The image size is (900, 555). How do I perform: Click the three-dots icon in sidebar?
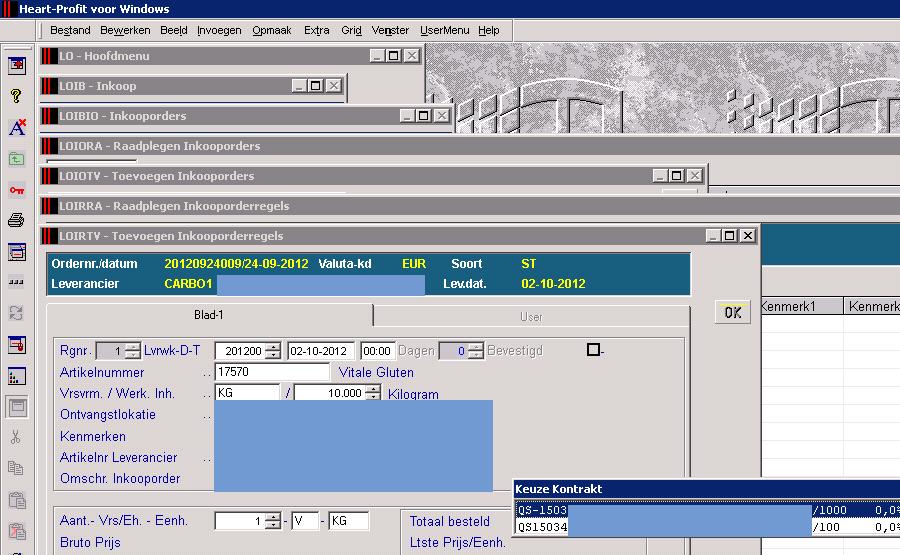[x=17, y=282]
